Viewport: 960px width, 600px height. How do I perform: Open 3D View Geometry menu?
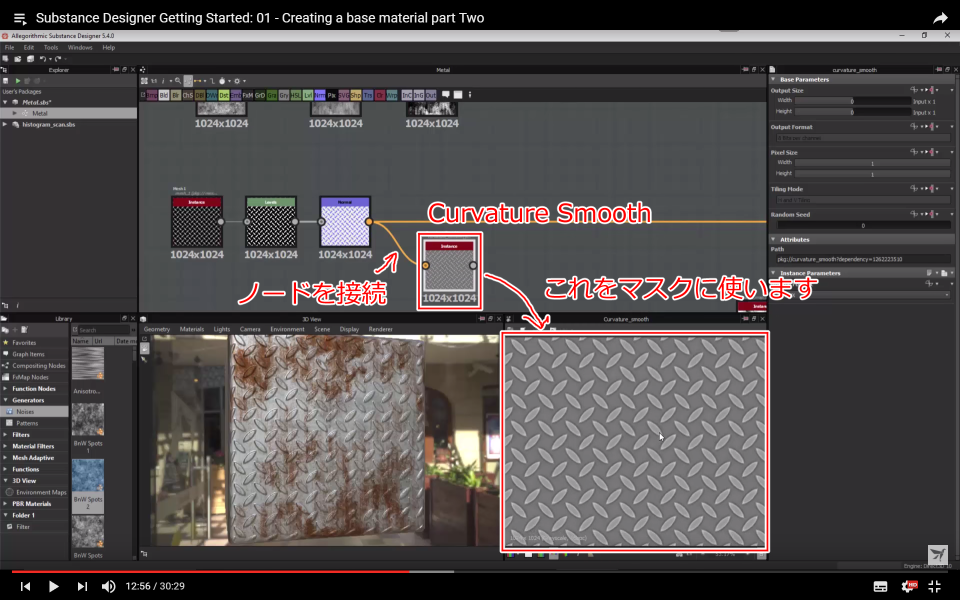[x=157, y=329]
